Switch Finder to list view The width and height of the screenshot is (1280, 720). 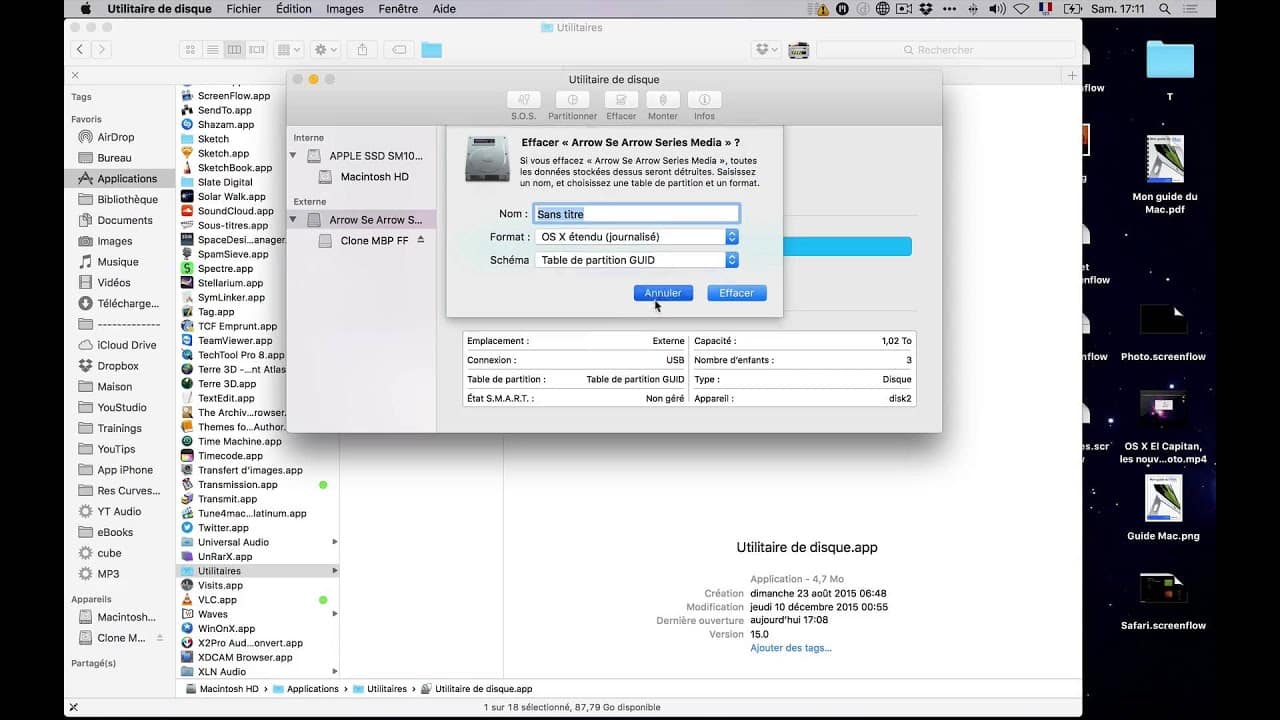(x=212, y=49)
